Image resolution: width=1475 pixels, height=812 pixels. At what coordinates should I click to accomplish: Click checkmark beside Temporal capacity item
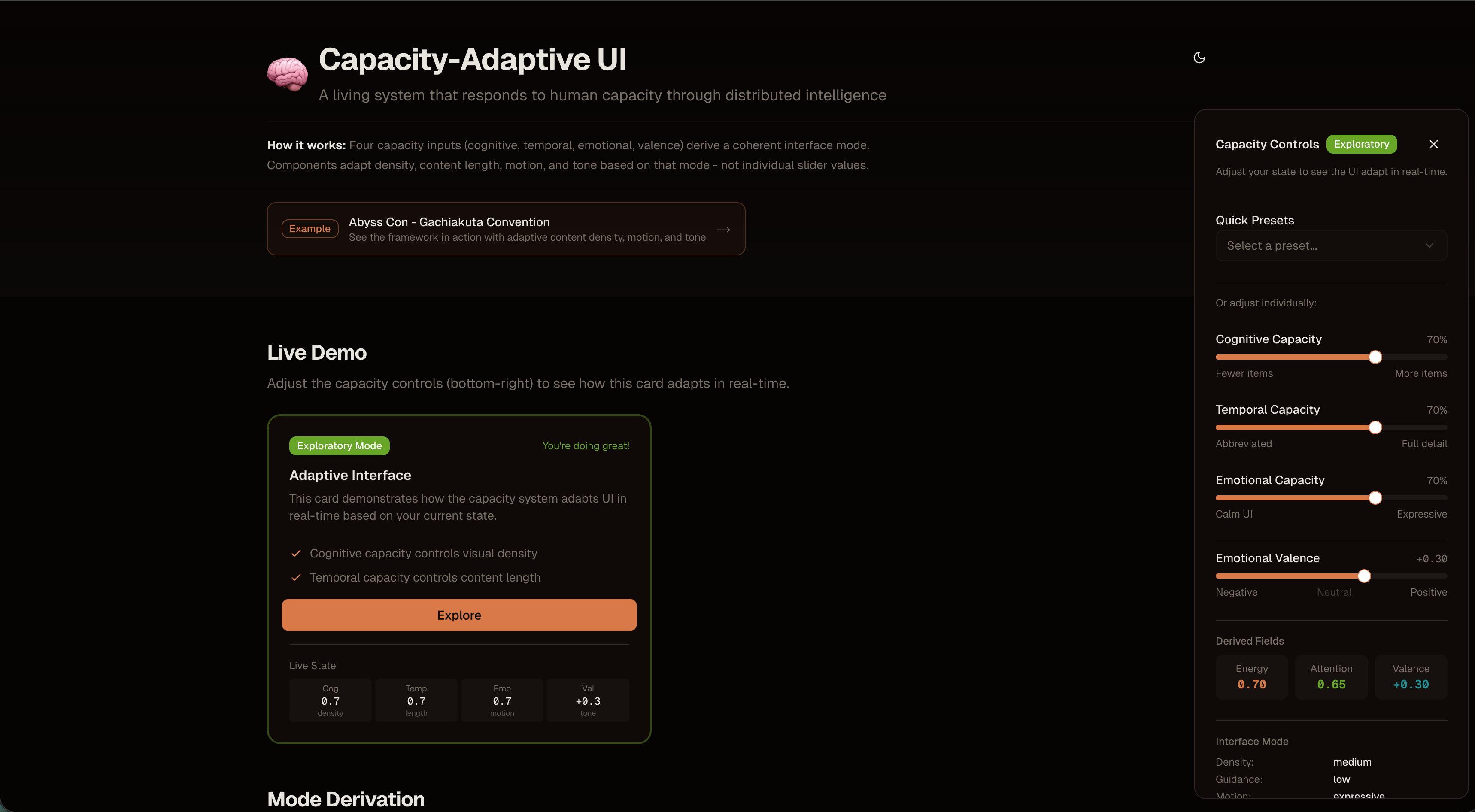tap(296, 577)
